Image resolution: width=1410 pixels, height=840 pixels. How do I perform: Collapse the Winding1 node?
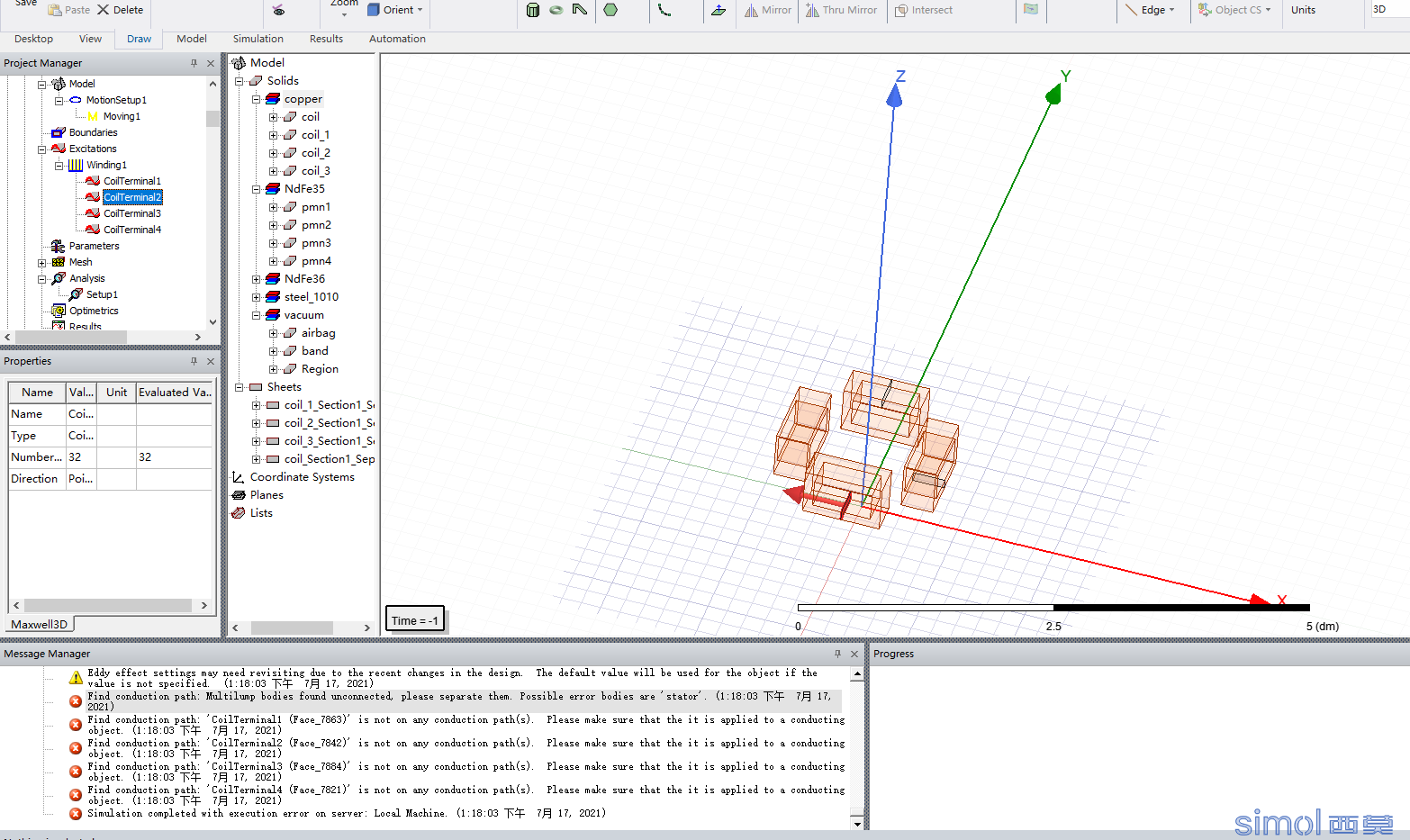(59, 165)
